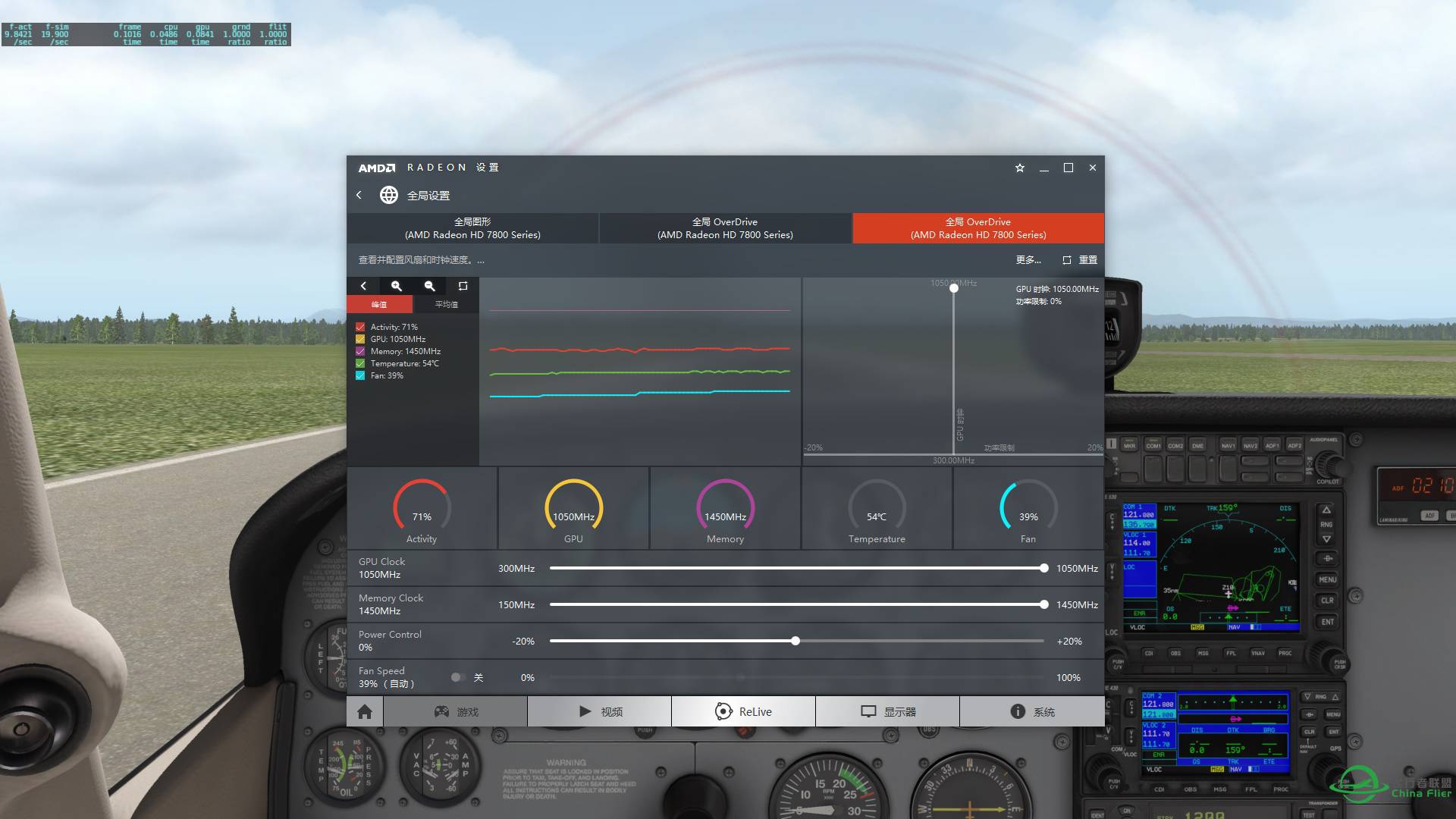The image size is (1456, 819).
Task: Click the GPU clock point on power chart
Action: [954, 288]
